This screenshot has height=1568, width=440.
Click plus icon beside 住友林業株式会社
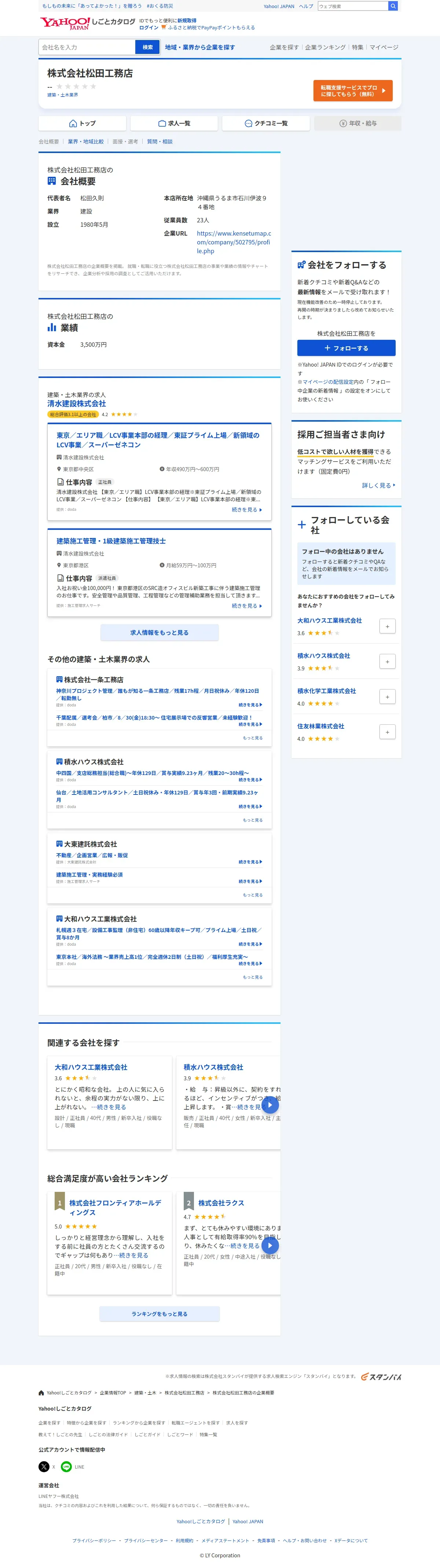coord(388,732)
